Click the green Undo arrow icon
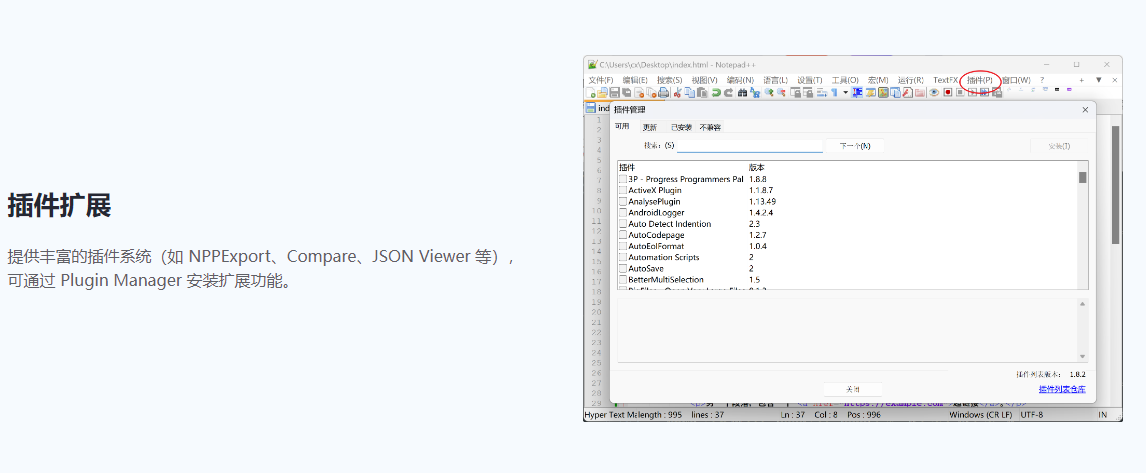 pyautogui.click(x=716, y=92)
